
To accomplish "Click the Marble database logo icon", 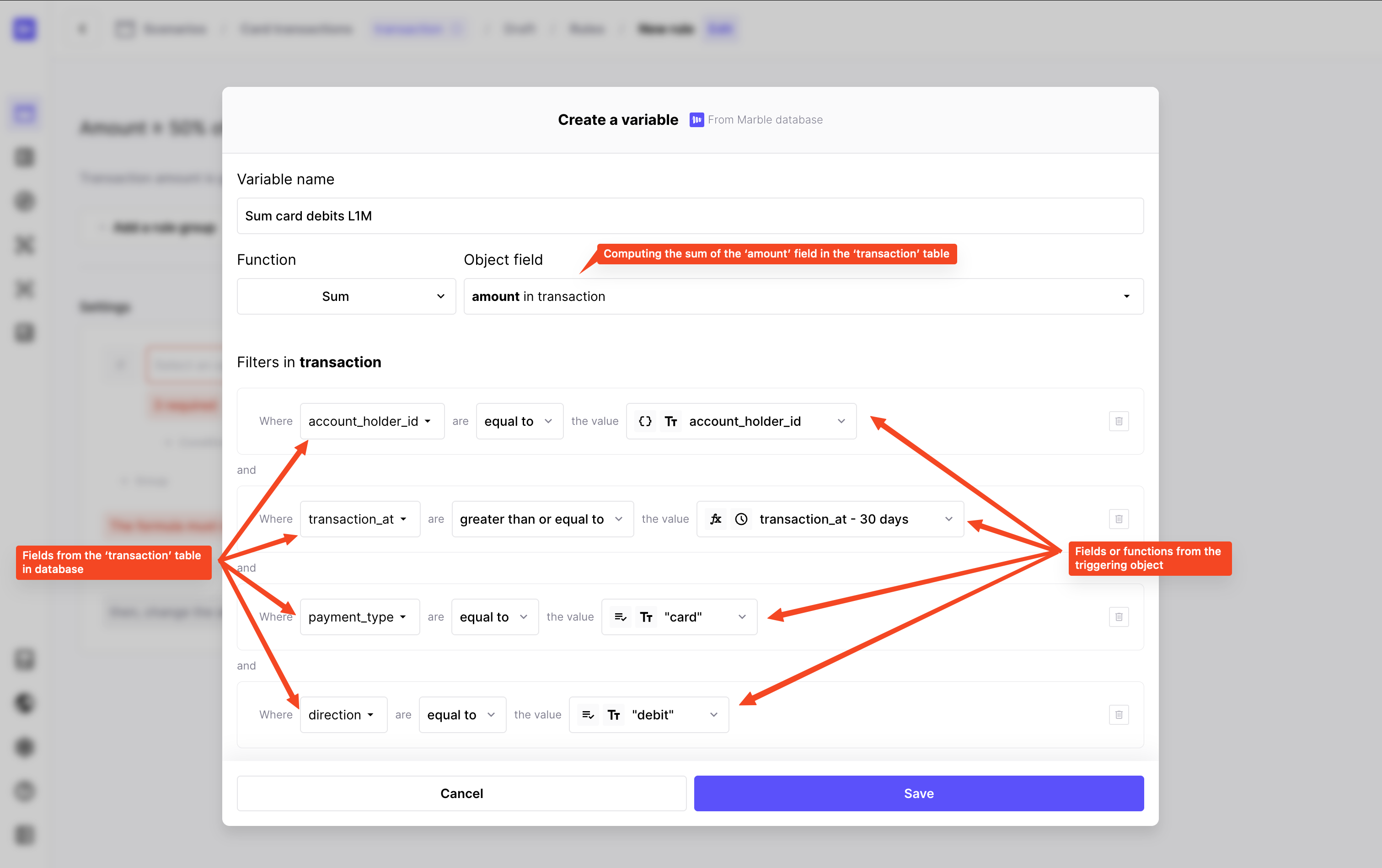I will pyautogui.click(x=696, y=119).
